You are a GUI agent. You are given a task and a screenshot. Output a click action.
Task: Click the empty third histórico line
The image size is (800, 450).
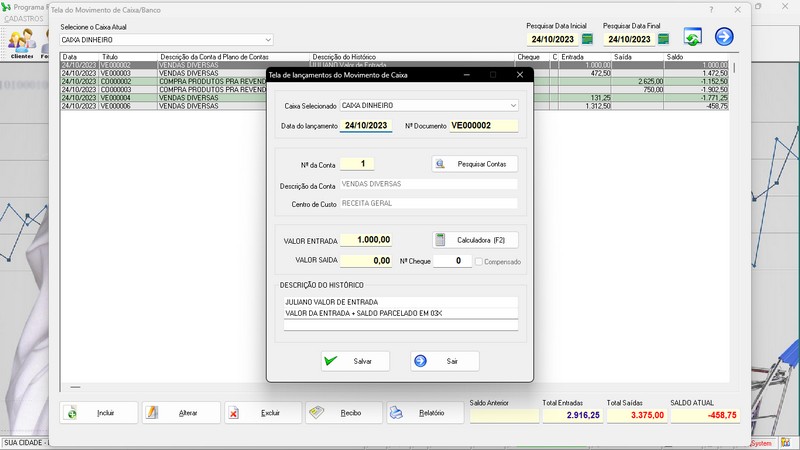(401, 325)
